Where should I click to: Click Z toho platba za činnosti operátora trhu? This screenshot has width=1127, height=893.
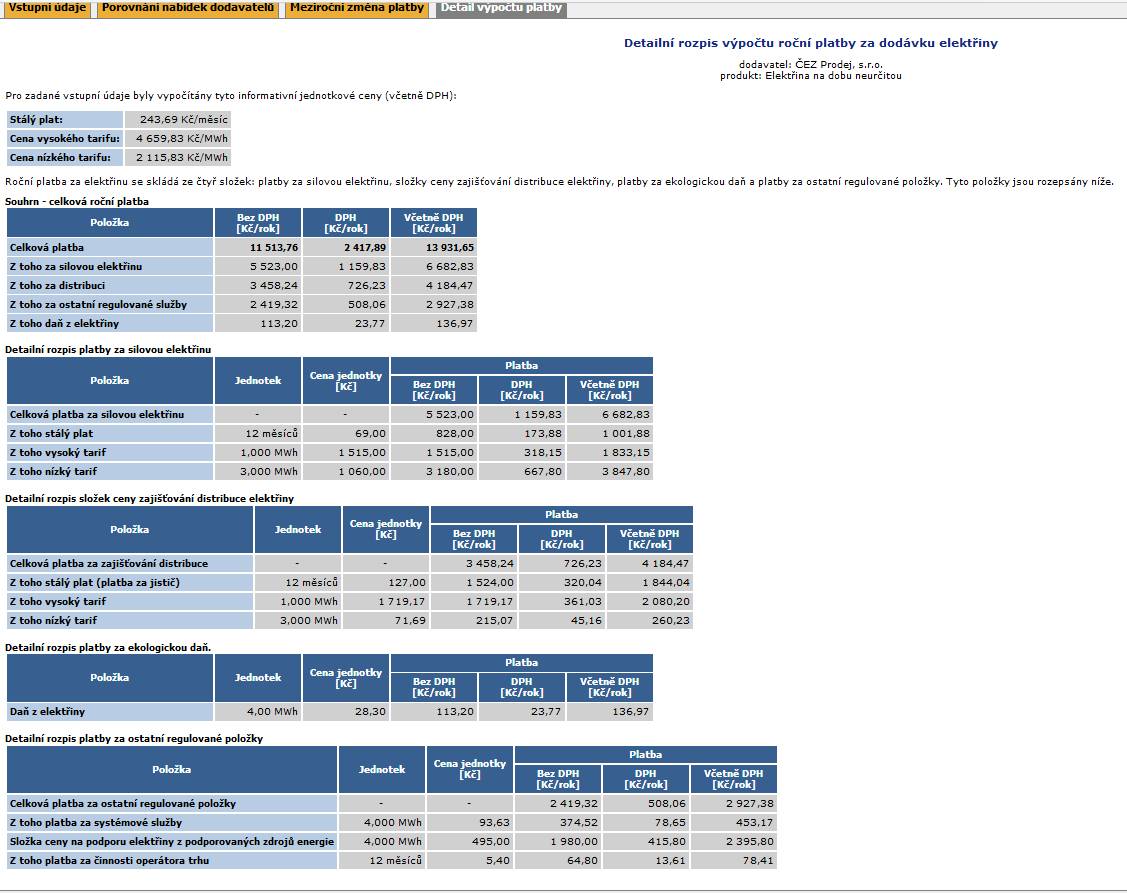172,861
